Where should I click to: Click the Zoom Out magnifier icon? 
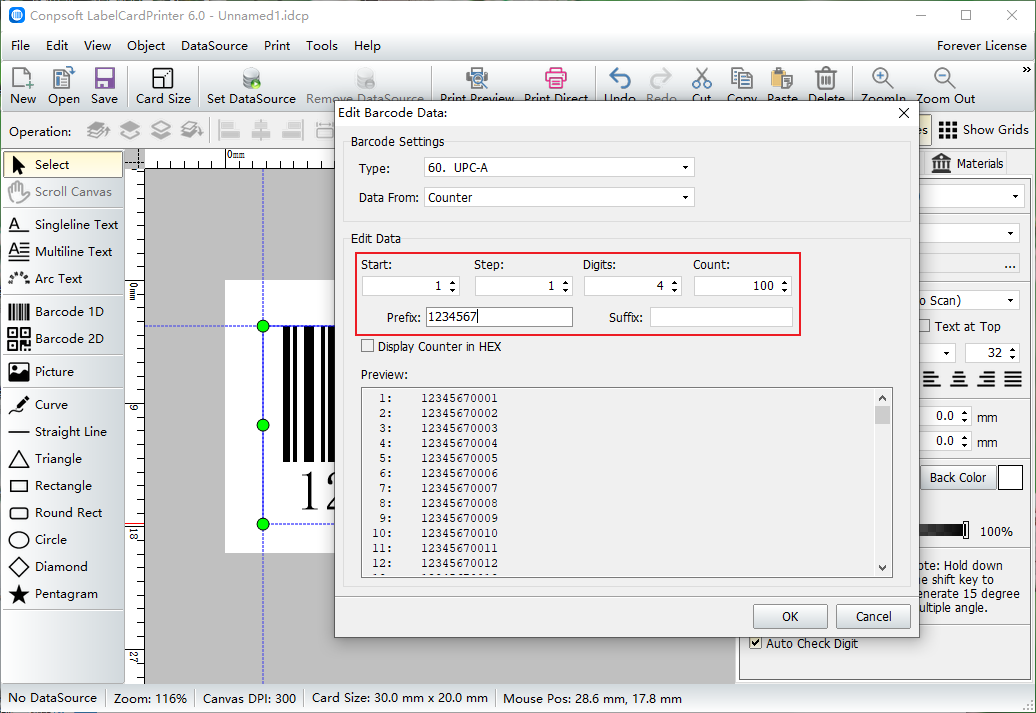point(945,78)
